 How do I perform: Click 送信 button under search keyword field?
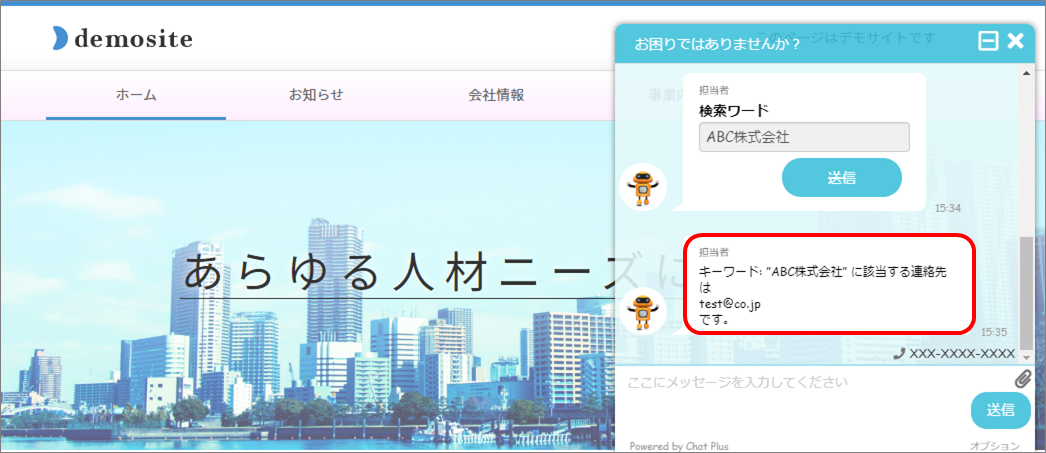coord(842,177)
